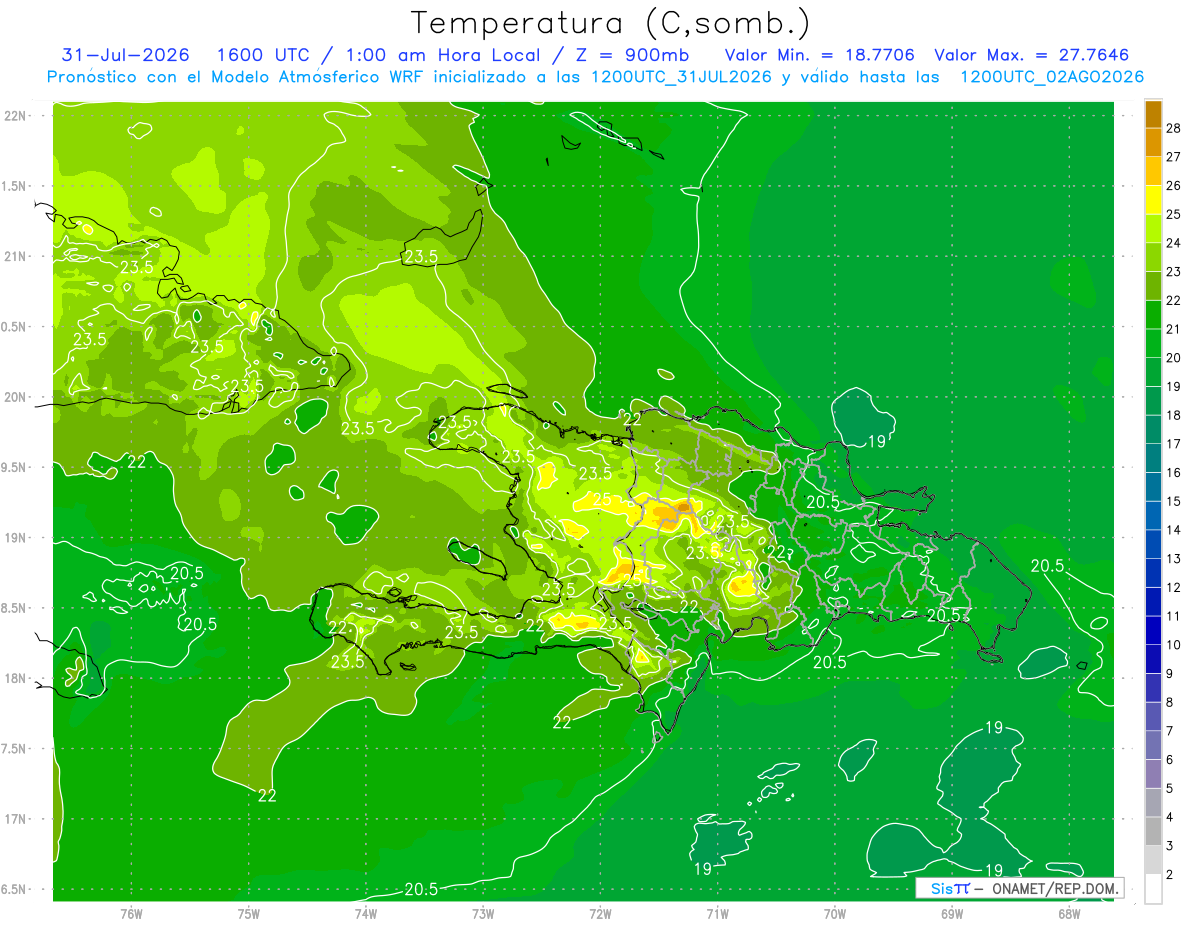Click the 'Temperatura (C,somb.)' chart title

coord(611,23)
